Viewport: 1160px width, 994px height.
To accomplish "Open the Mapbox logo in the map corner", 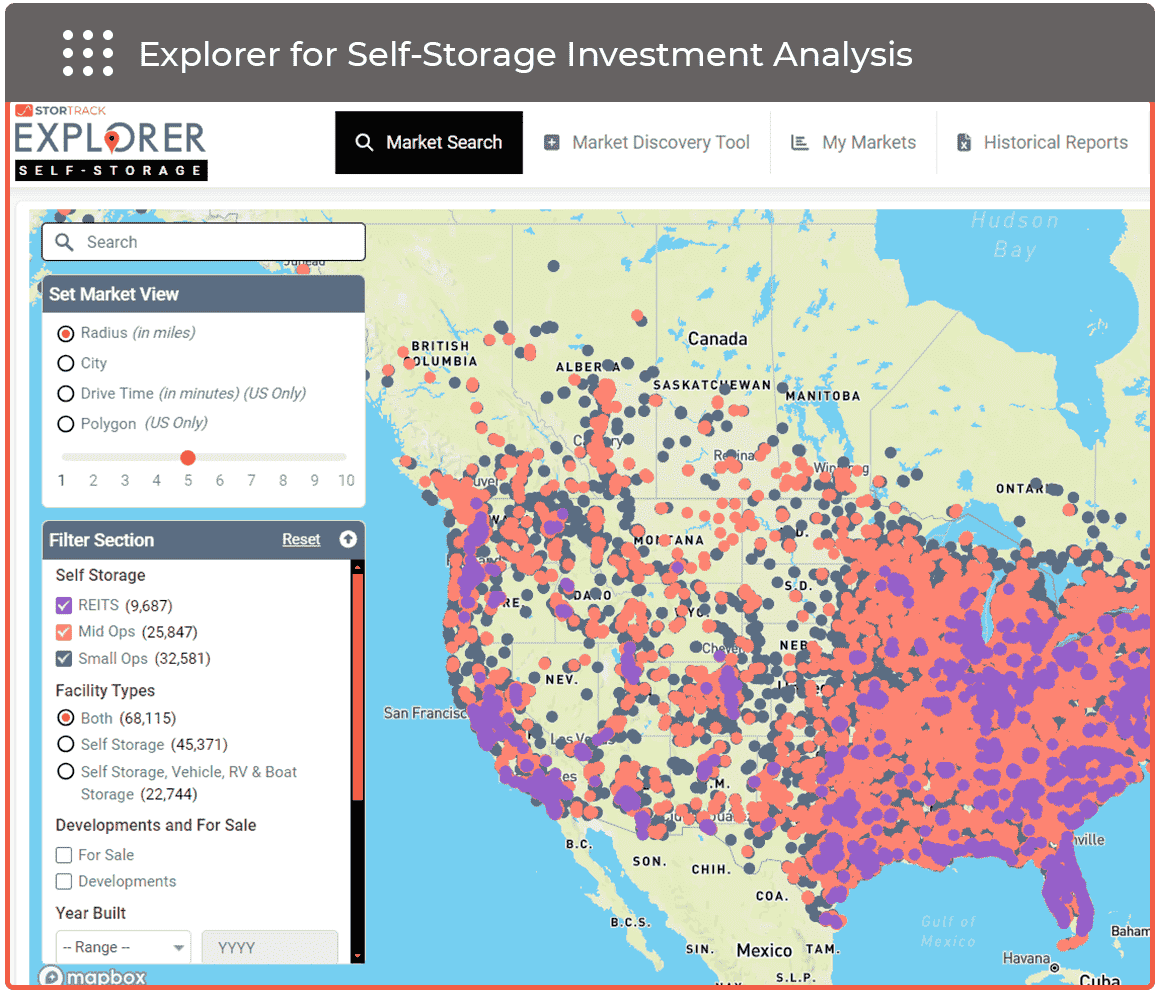I will 92,977.
